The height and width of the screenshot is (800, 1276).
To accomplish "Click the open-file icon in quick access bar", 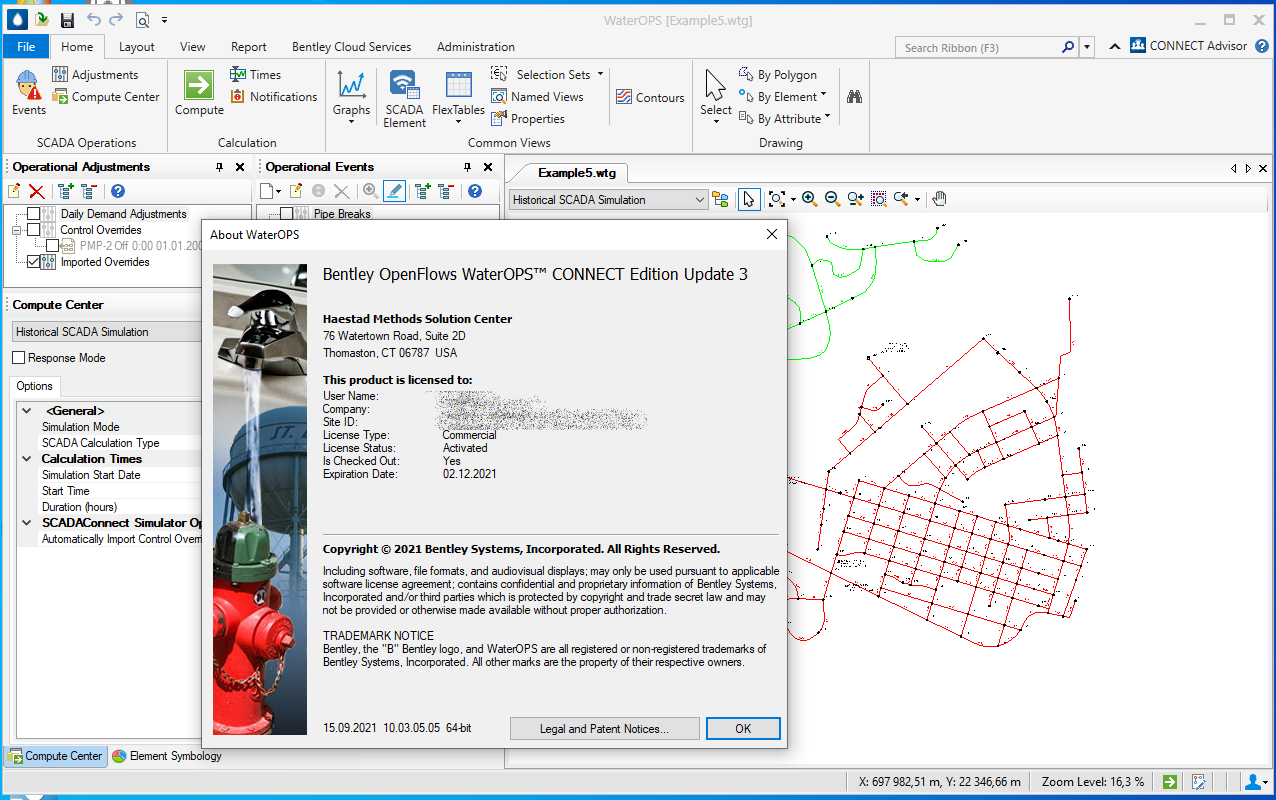I will [41, 20].
